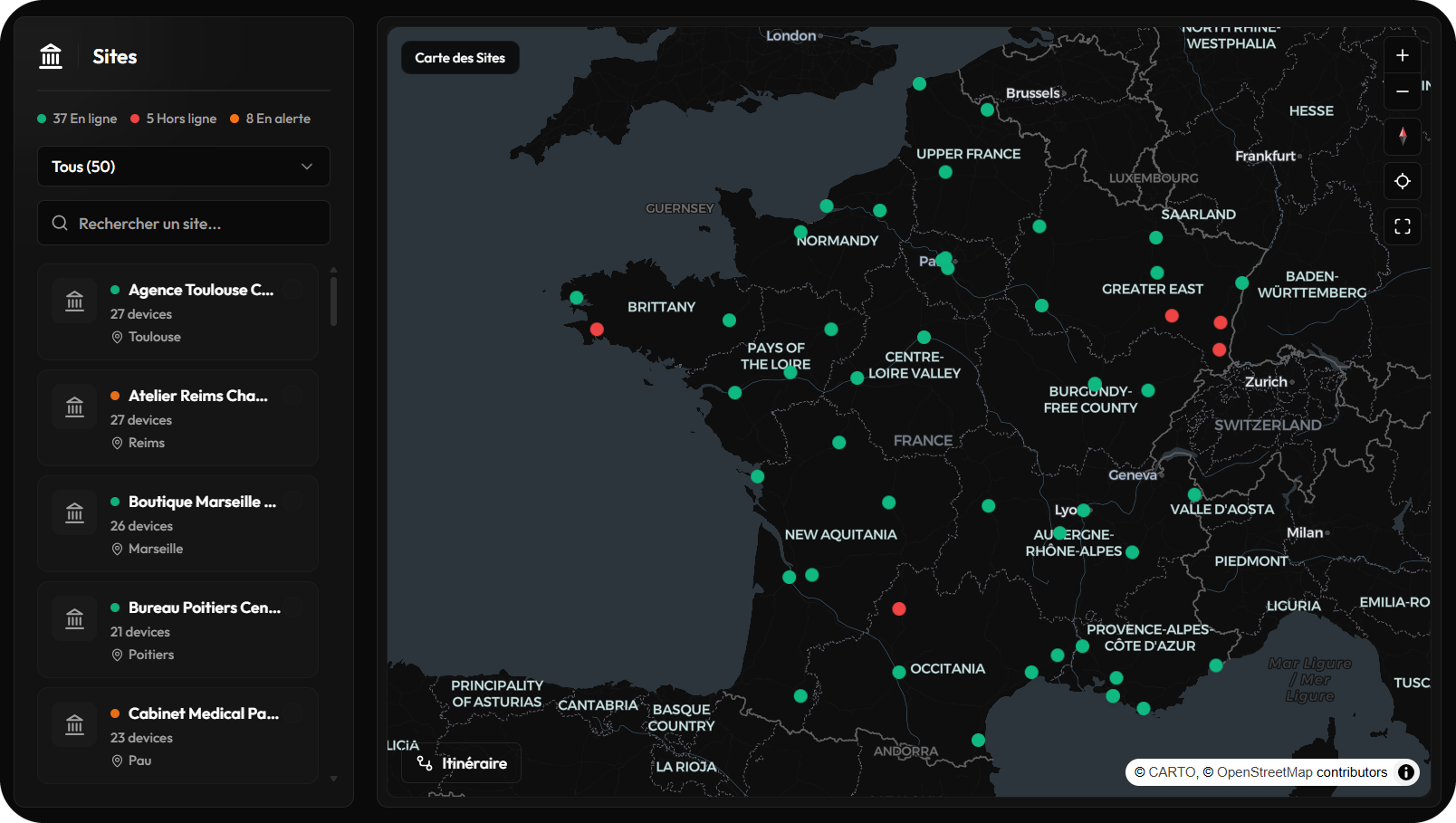
Task: Filter by 5 Hors ligne status
Action: tap(174, 119)
